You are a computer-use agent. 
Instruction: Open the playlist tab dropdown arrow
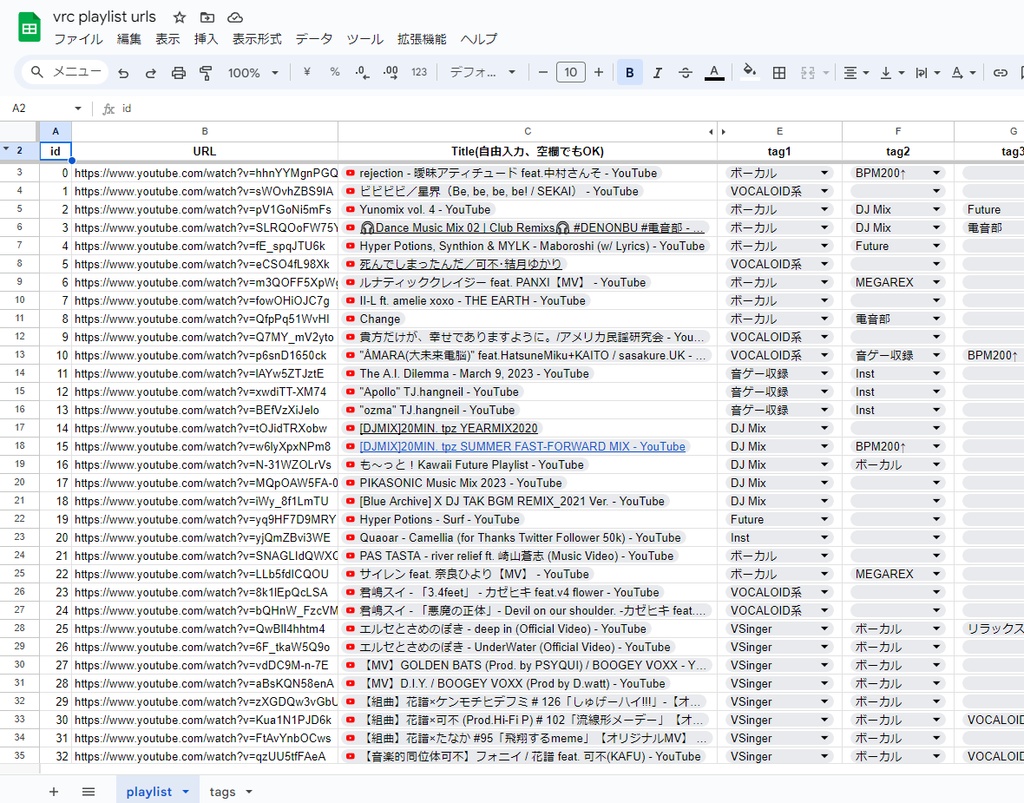185,792
